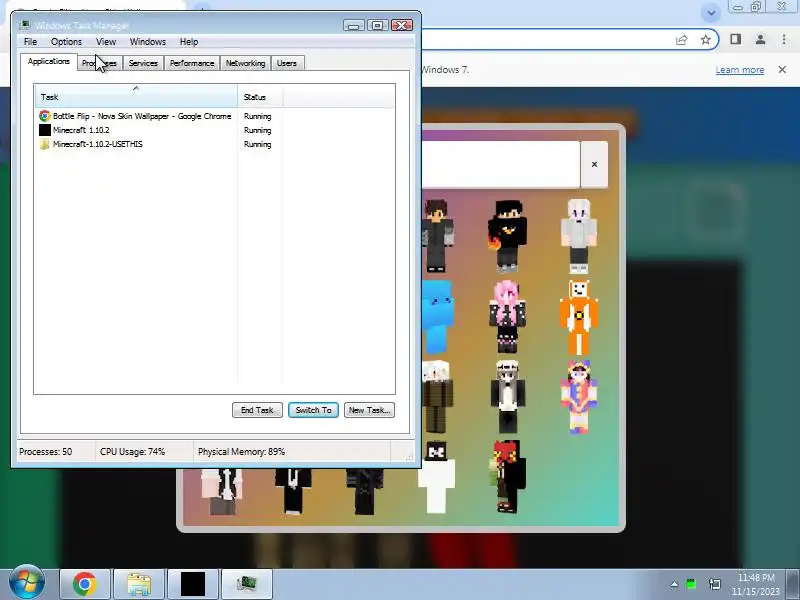Select the Minecraft-1.10.2-USETHIS folder task row
Viewport: 800px width, 600px height.
click(214, 144)
